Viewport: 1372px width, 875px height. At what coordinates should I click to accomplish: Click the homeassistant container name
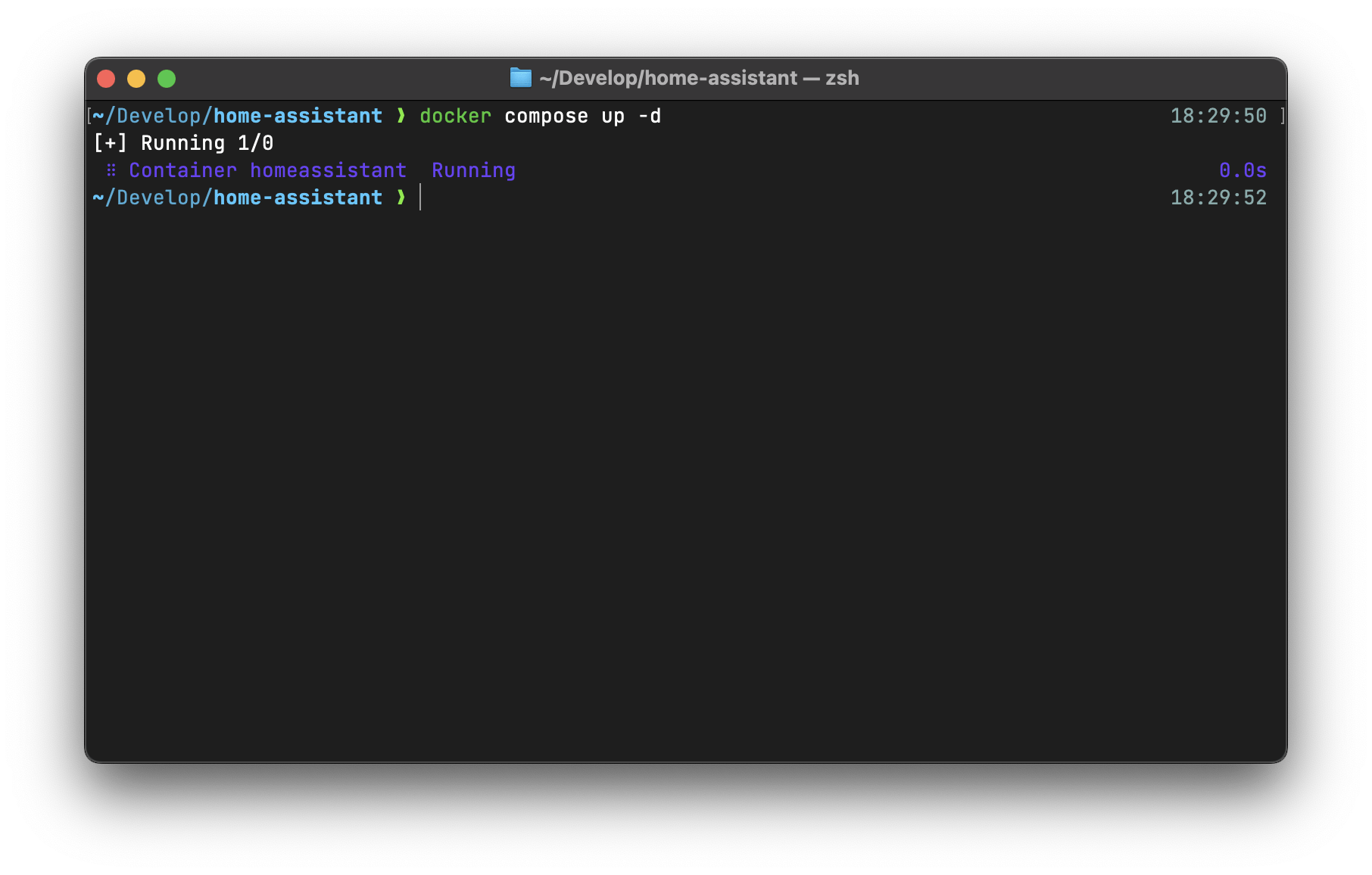328,170
